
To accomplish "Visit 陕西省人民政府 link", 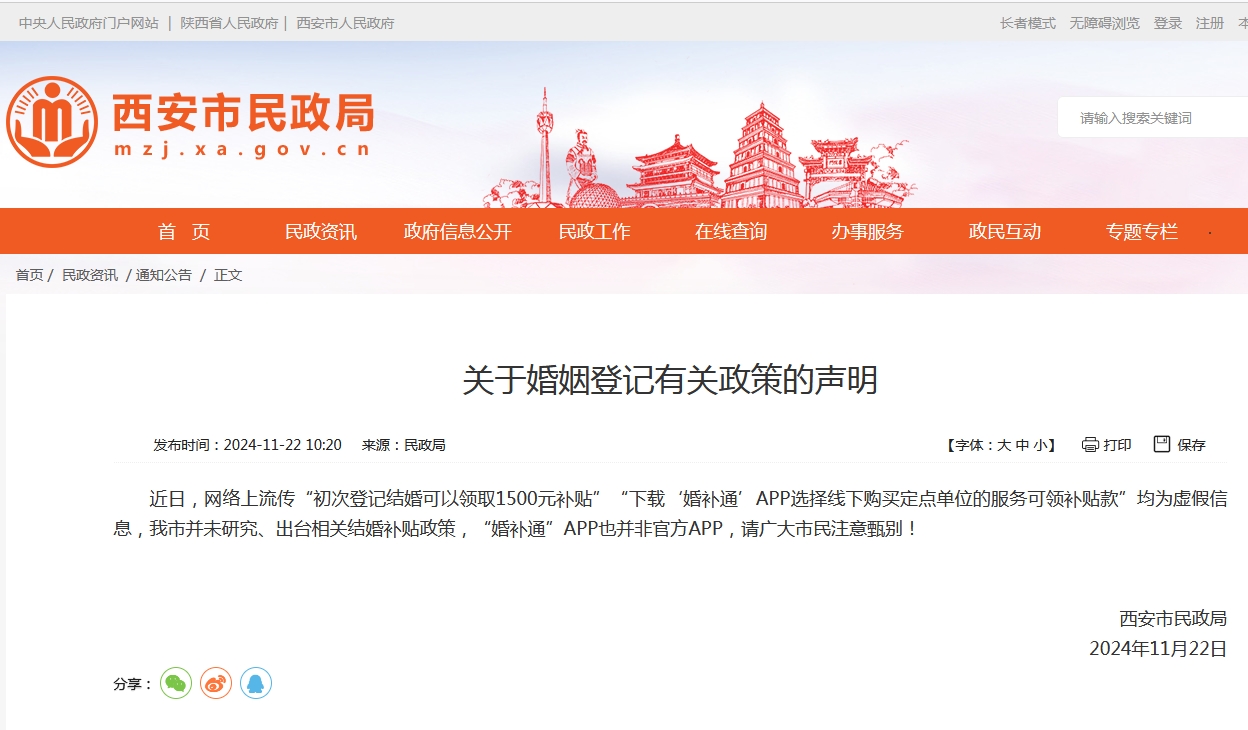I will tap(229, 23).
